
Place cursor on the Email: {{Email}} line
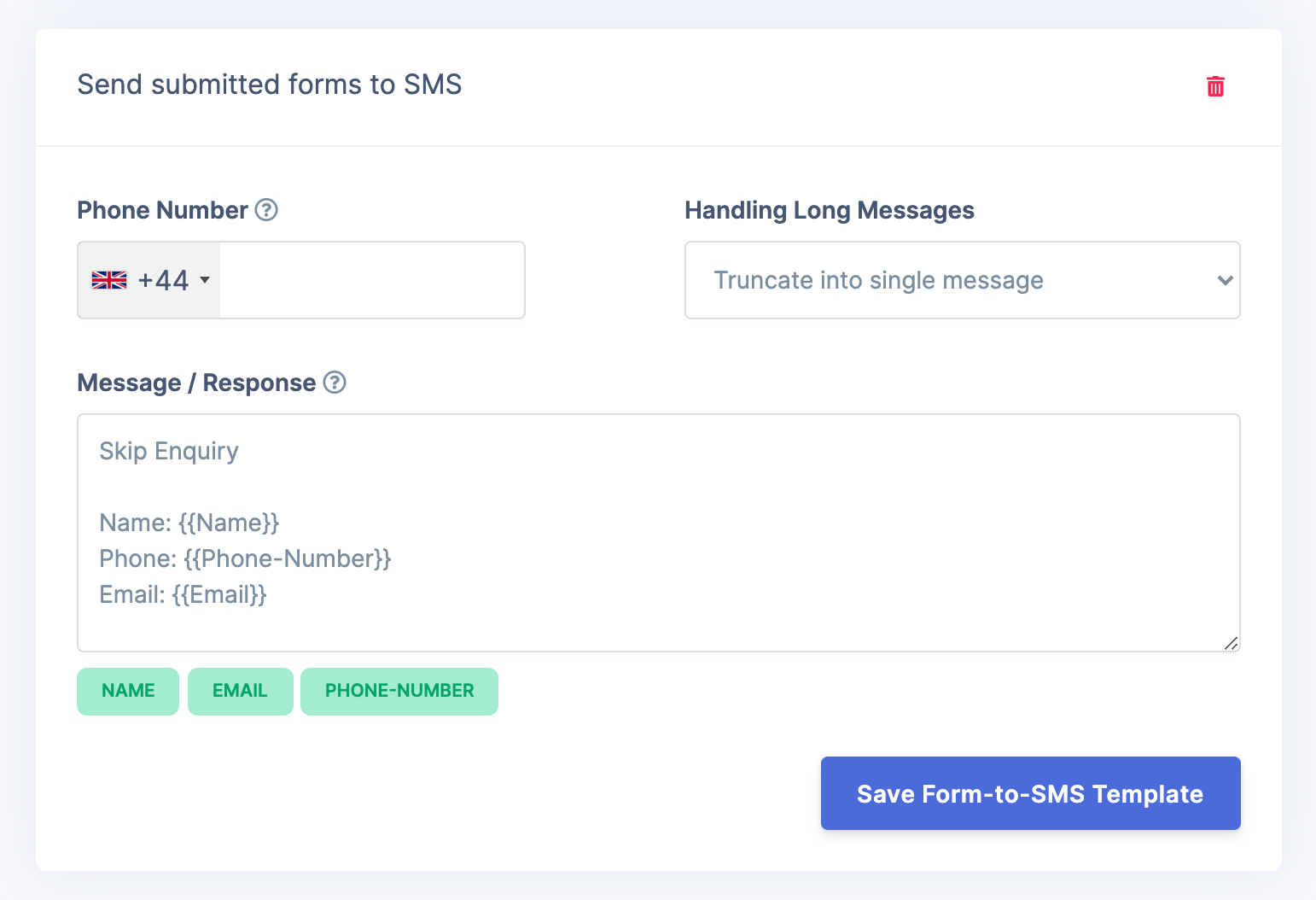point(183,594)
